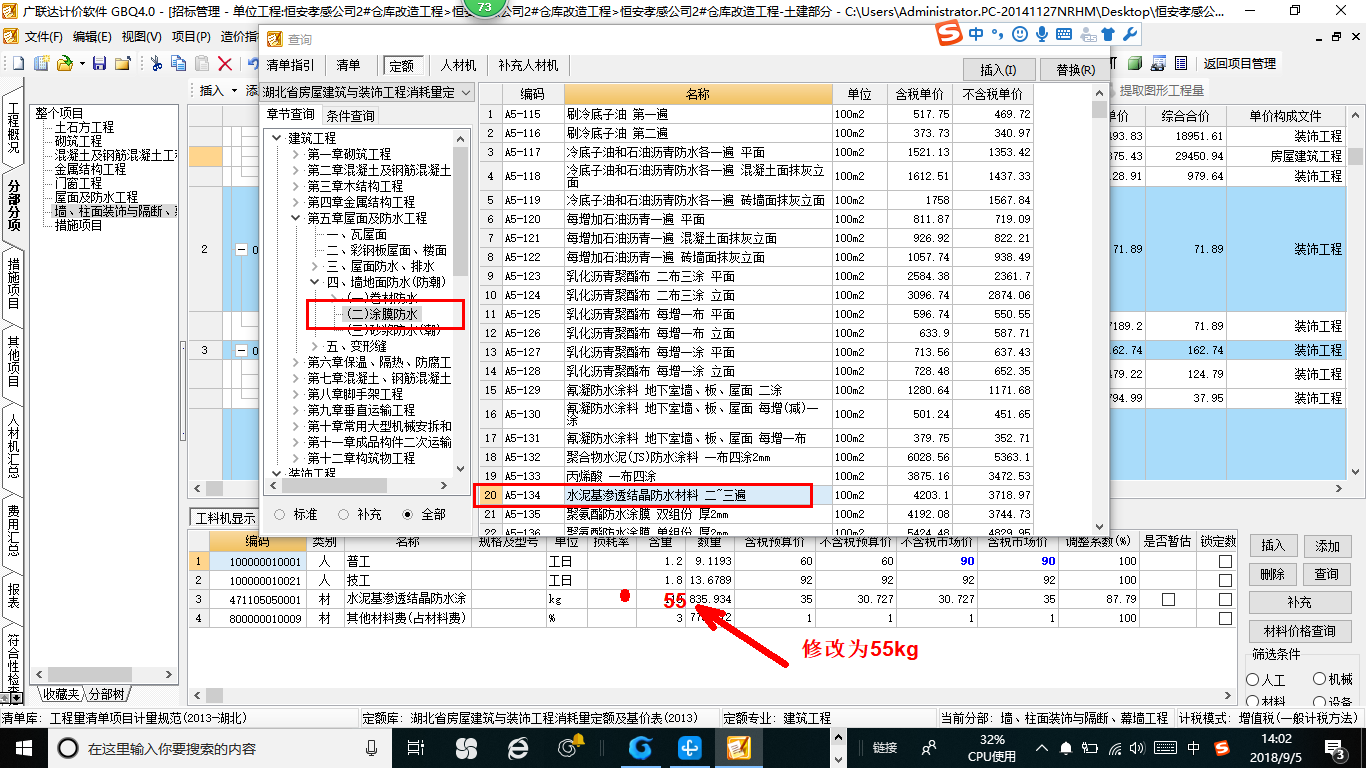Click the new-from-template icon with star
The image size is (1366, 768).
[x=41, y=63]
